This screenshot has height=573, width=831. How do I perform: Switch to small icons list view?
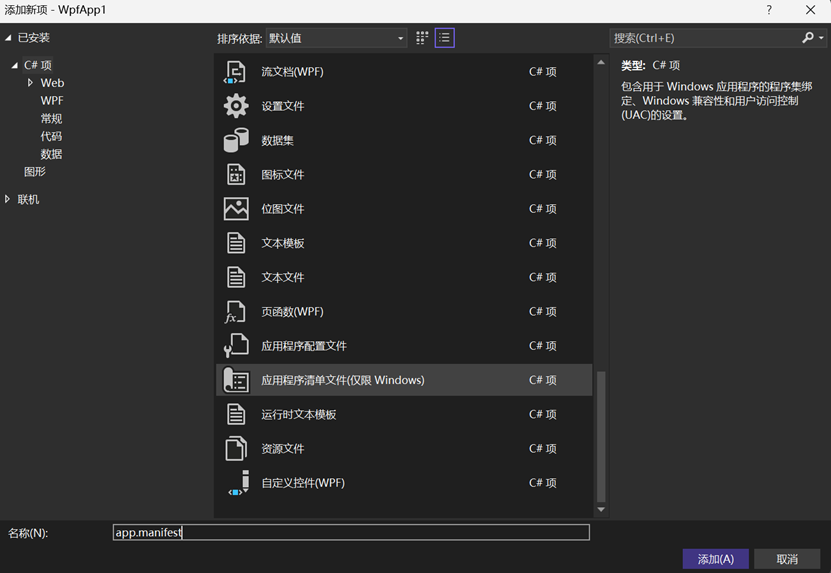coord(444,38)
